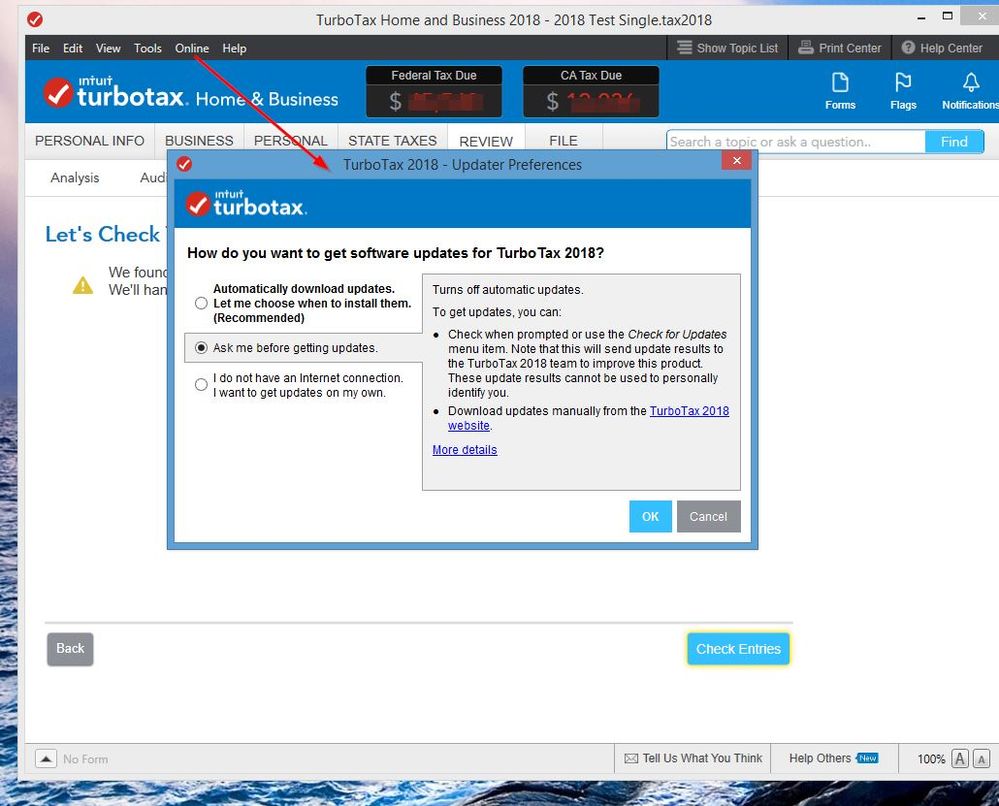Viewport: 999px width, 806px height.
Task: Close the Updater Preferences dialog
Action: click(x=737, y=161)
